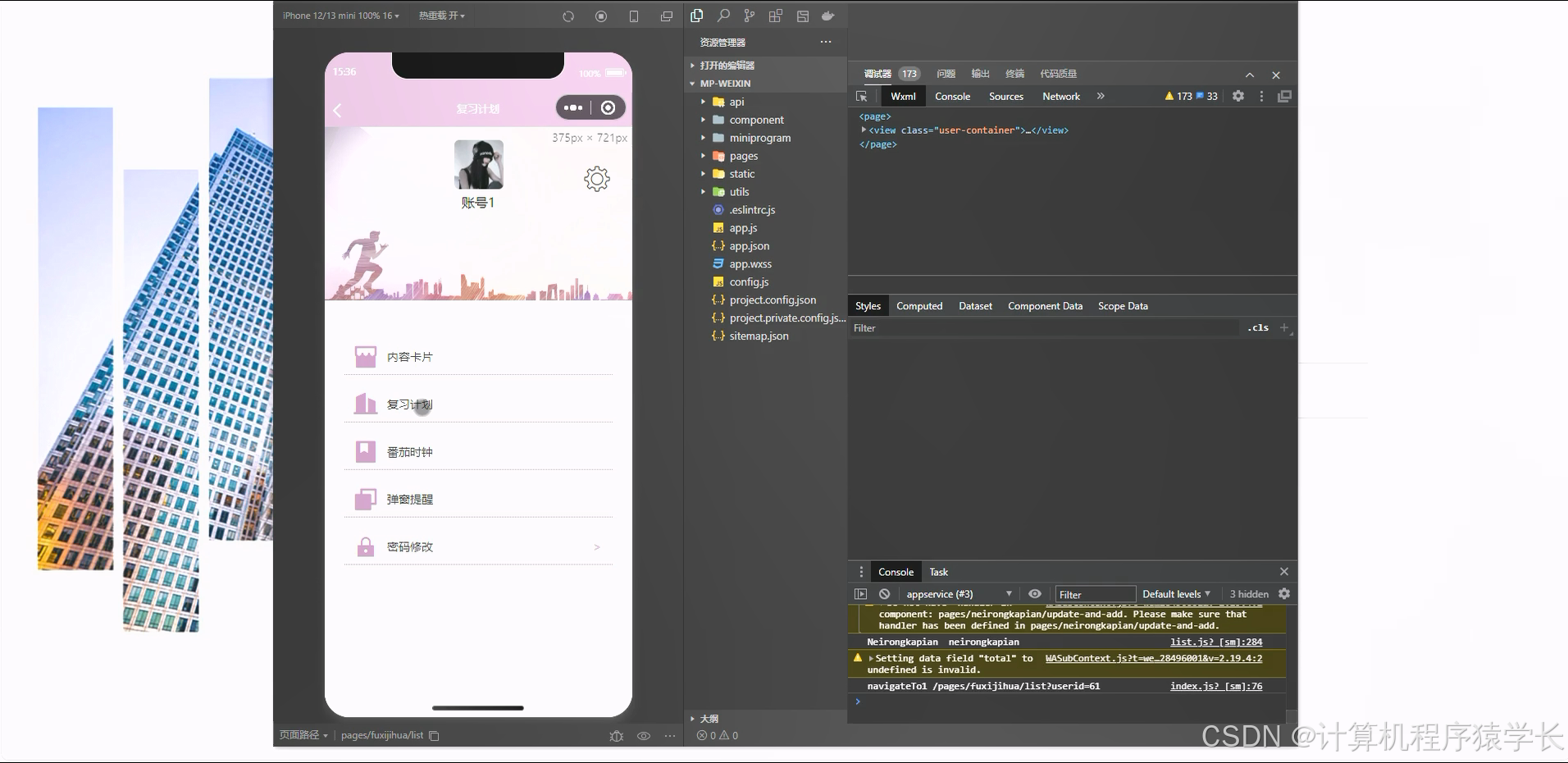Screen dimensions: 1568x763
Task: Click the back arrow in phone header
Action: [337, 109]
